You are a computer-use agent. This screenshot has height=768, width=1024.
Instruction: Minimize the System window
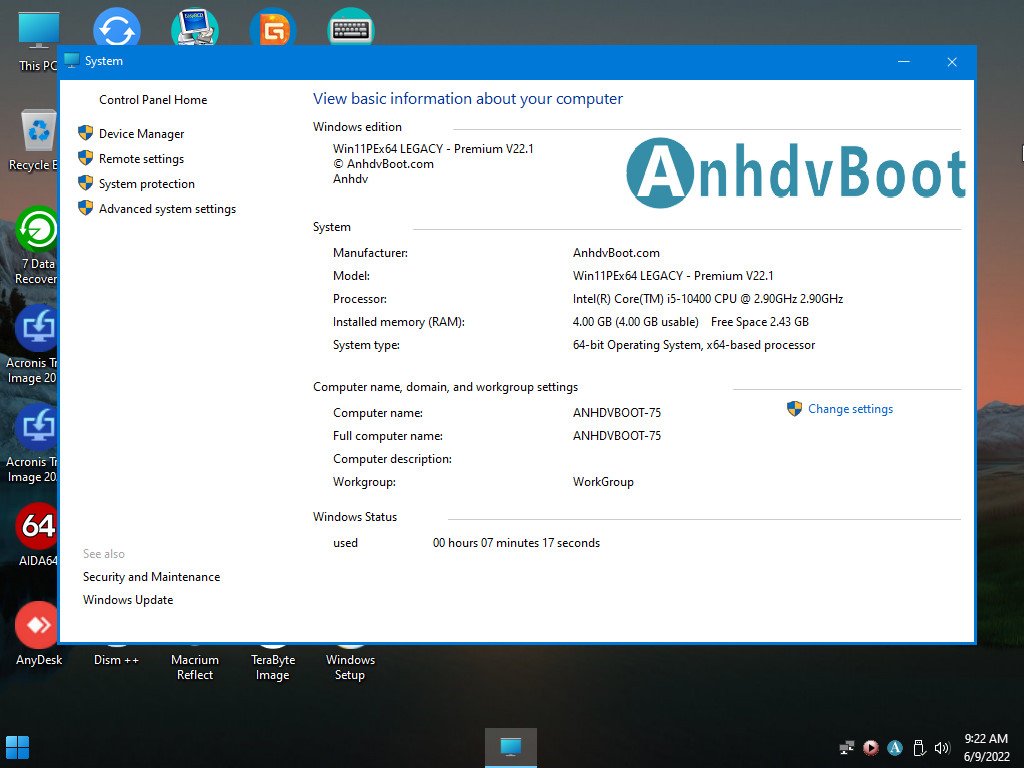tap(904, 61)
